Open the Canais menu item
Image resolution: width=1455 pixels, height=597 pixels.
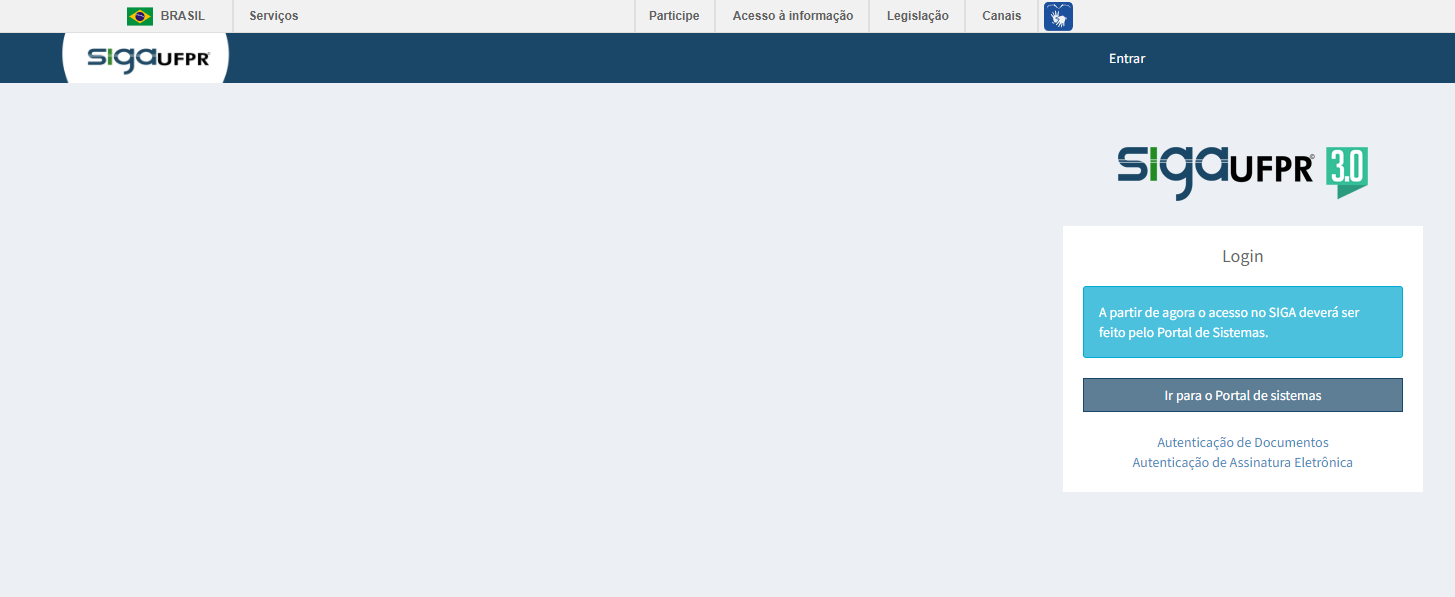pyautogui.click(x=1001, y=16)
